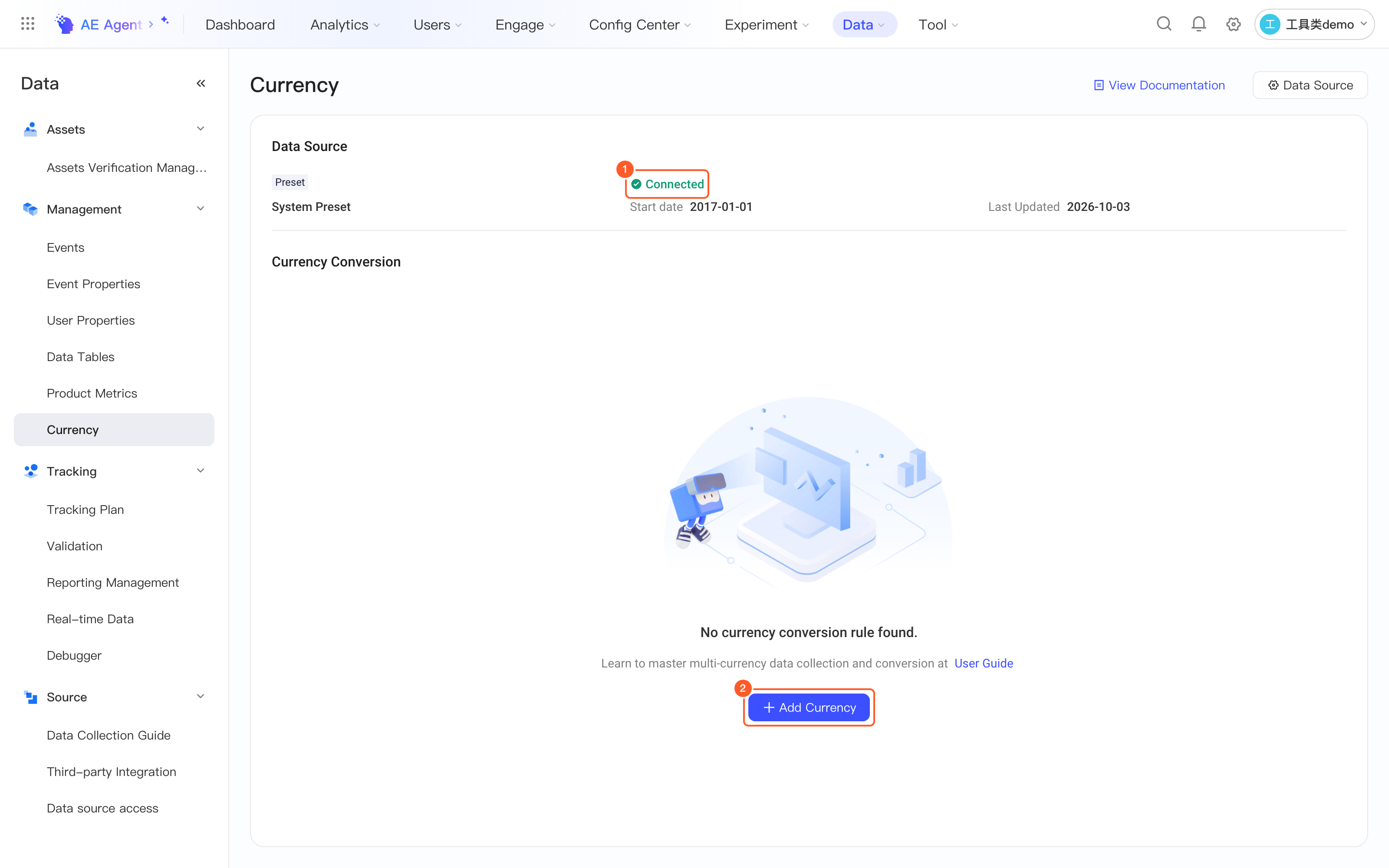The height and width of the screenshot is (868, 1389).
Task: Click the Data Source button
Action: point(1310,85)
